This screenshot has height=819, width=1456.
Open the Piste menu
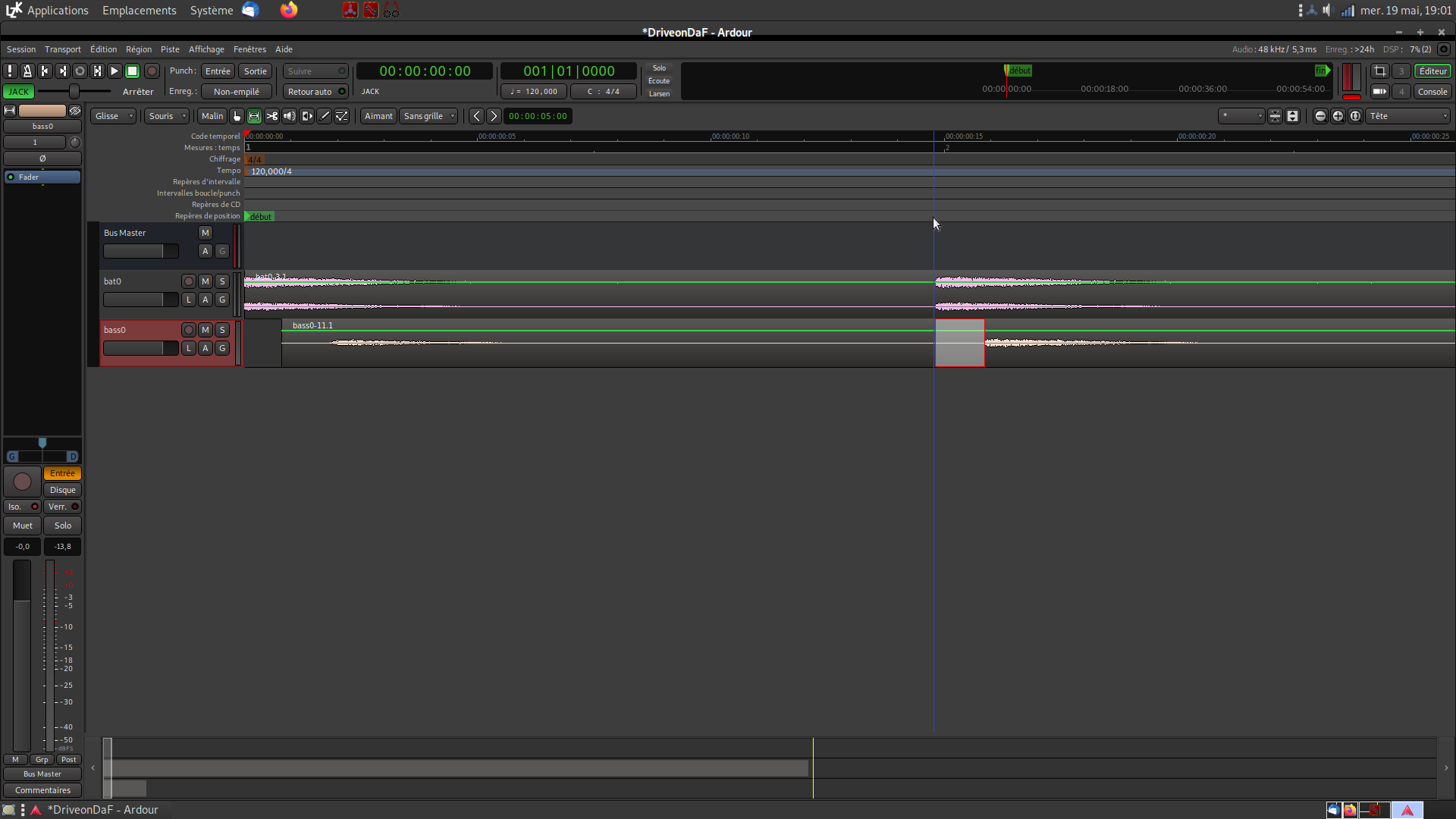[x=170, y=49]
